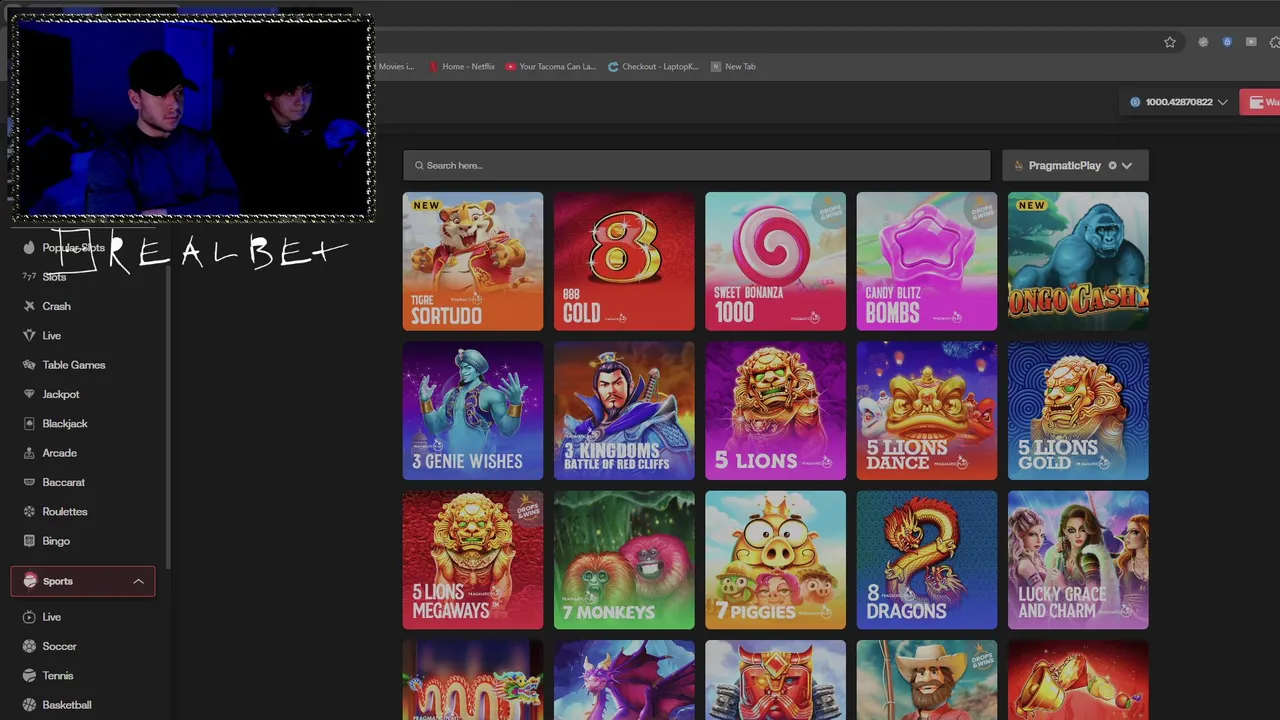Click the search magnifier icon
This screenshot has height=720, width=1280.
click(x=419, y=166)
